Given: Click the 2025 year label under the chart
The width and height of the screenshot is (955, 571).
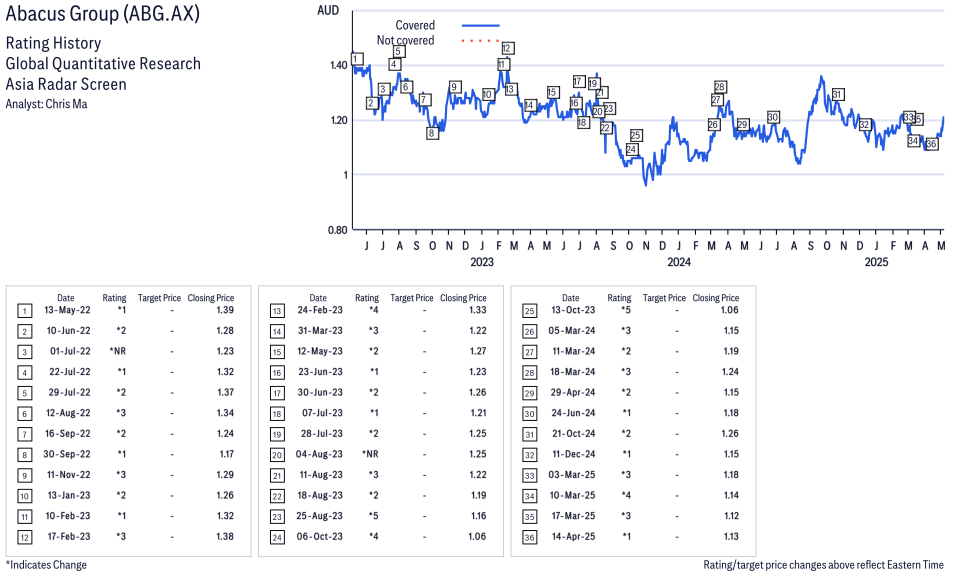Looking at the screenshot, I should coord(876,262).
